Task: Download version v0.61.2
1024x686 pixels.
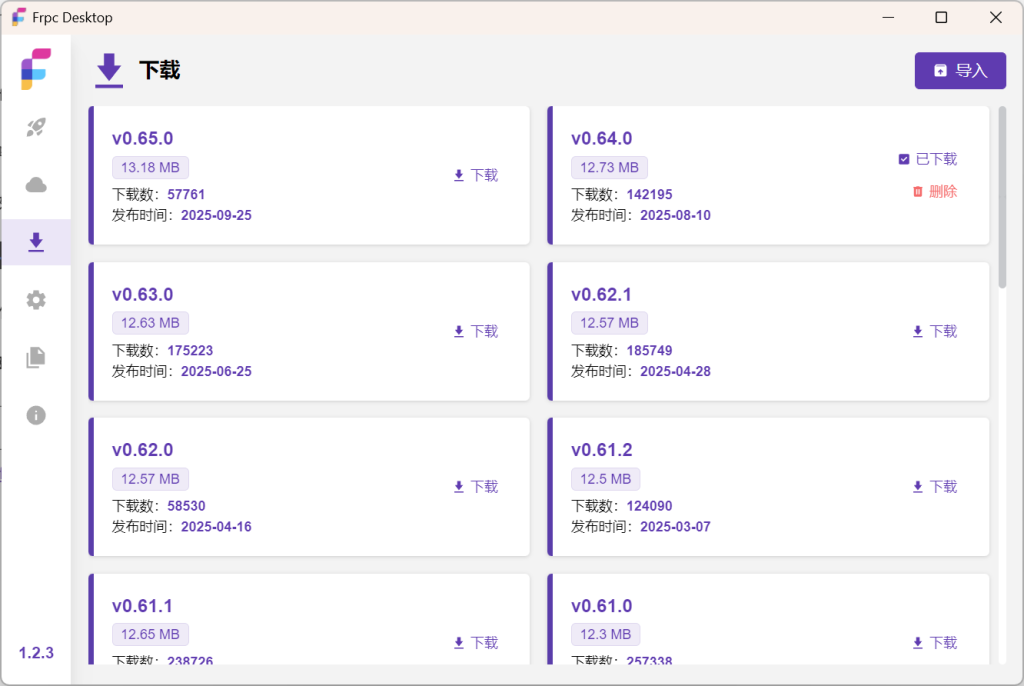Action: tap(934, 487)
